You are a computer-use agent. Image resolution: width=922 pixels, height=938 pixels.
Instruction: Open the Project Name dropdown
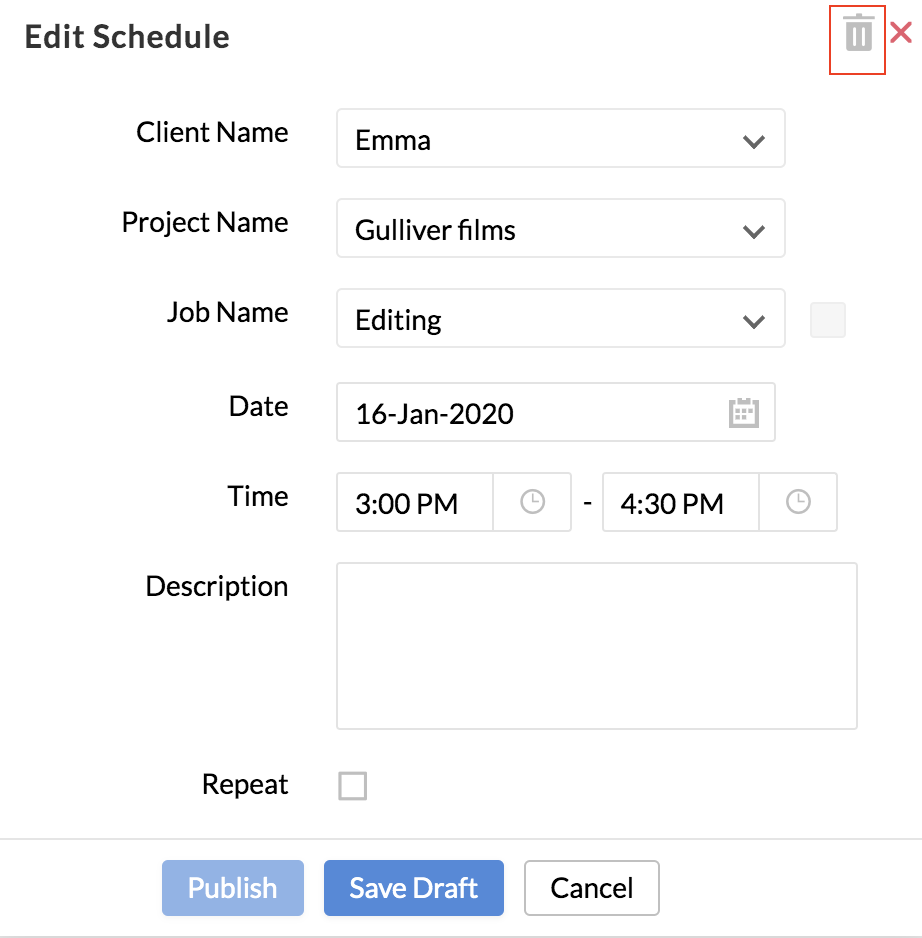(x=753, y=231)
